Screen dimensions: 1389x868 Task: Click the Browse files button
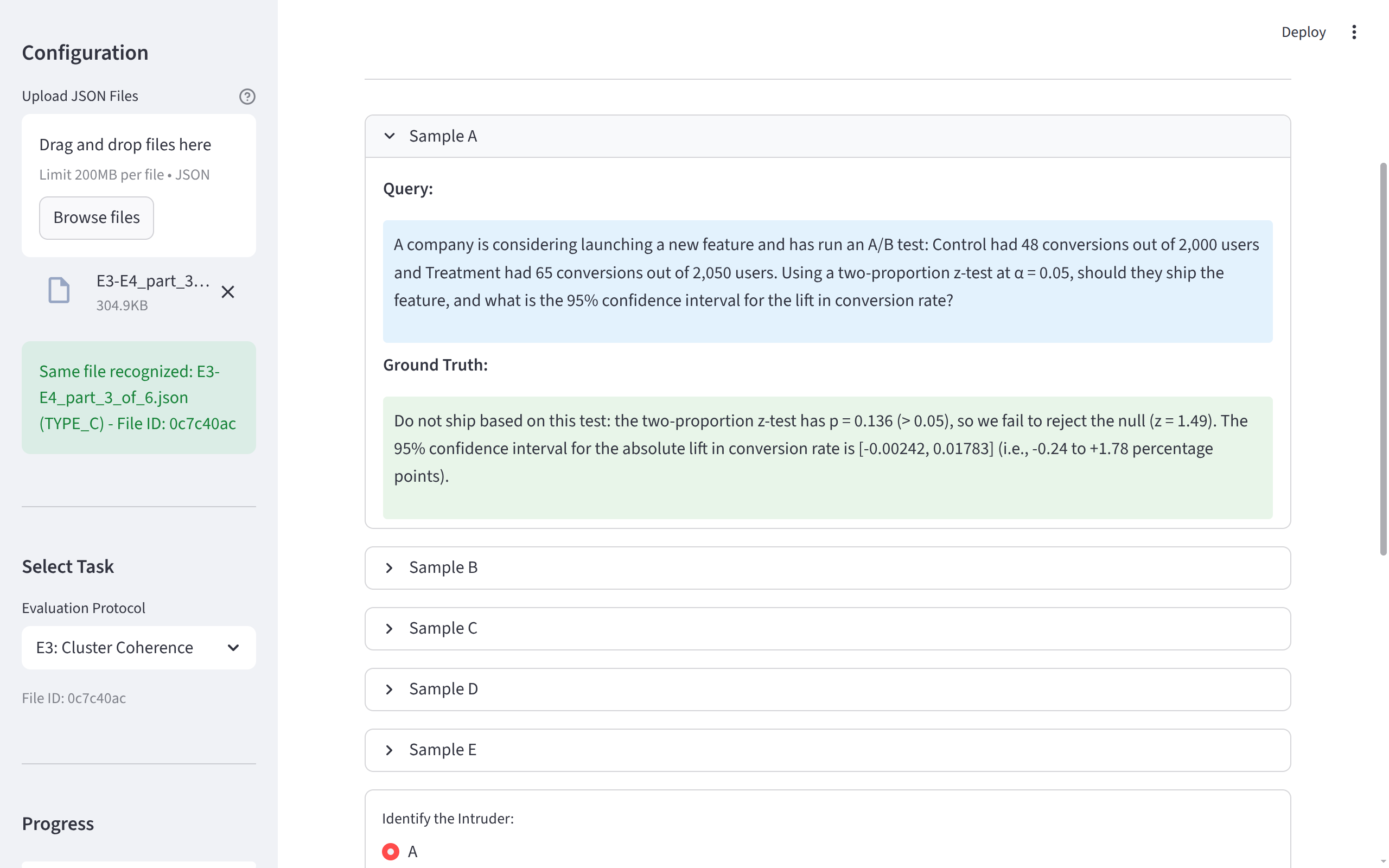click(97, 218)
